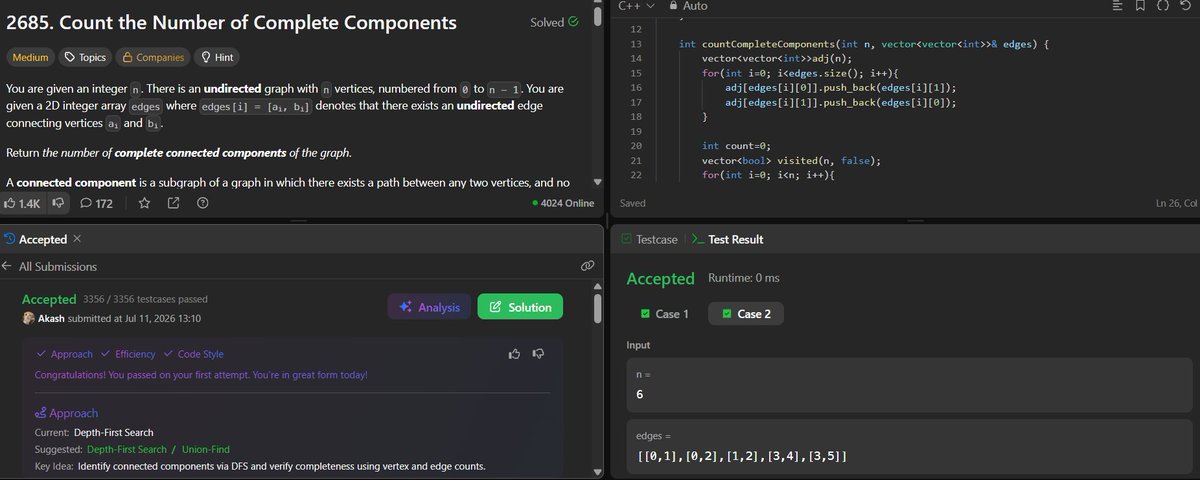Open suggested Union-Find link

[204, 449]
